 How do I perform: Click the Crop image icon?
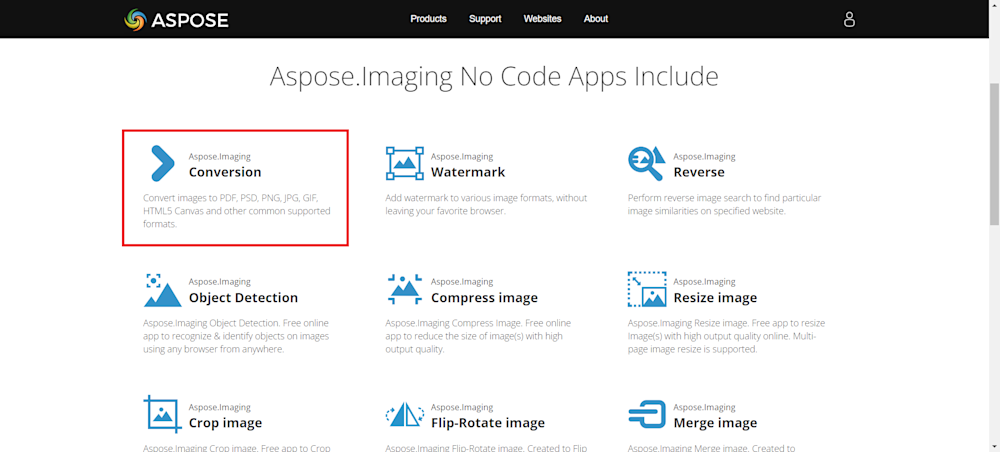point(162,414)
